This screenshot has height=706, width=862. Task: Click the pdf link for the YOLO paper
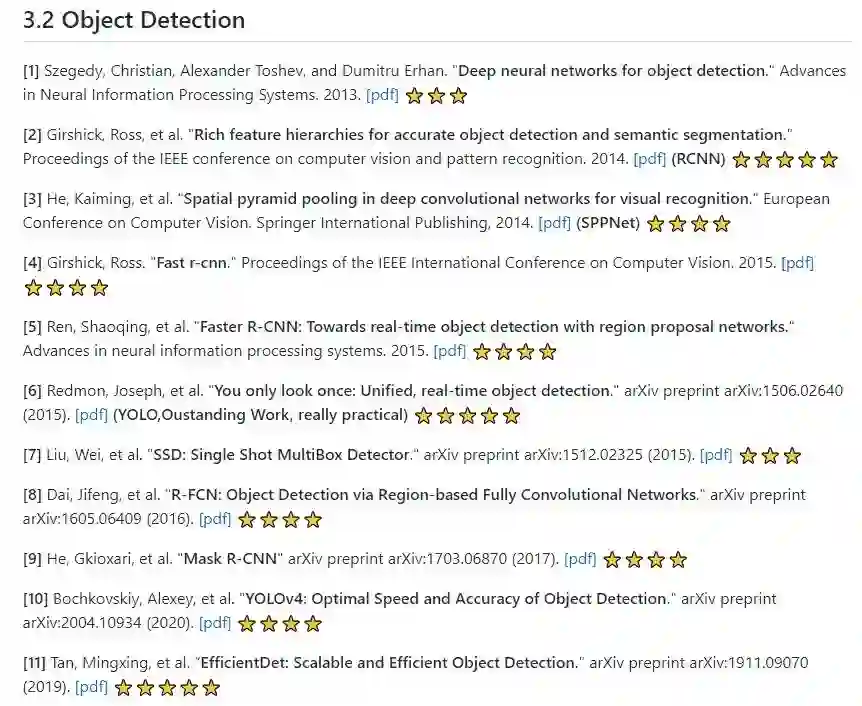pyautogui.click(x=92, y=414)
